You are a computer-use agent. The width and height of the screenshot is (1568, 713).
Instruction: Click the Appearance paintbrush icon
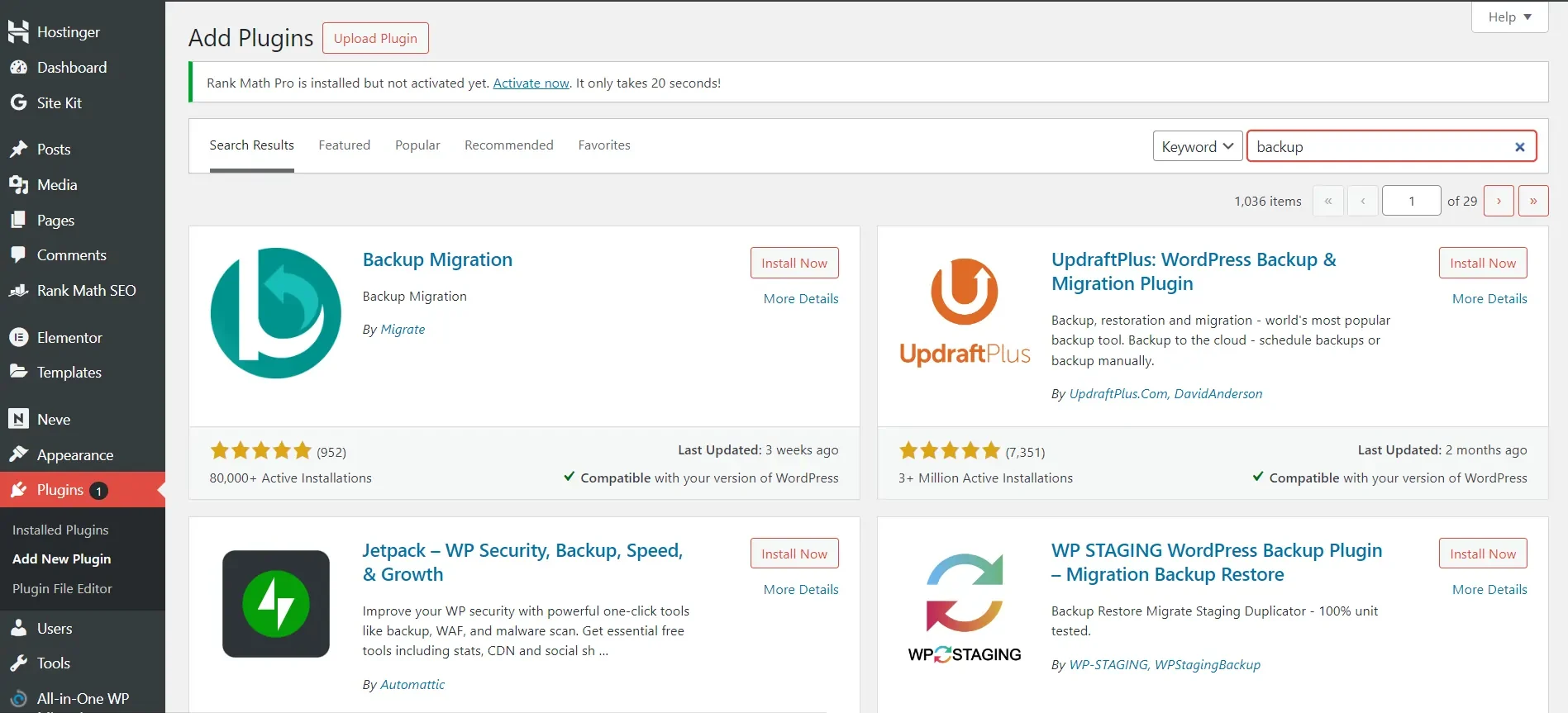(x=18, y=454)
